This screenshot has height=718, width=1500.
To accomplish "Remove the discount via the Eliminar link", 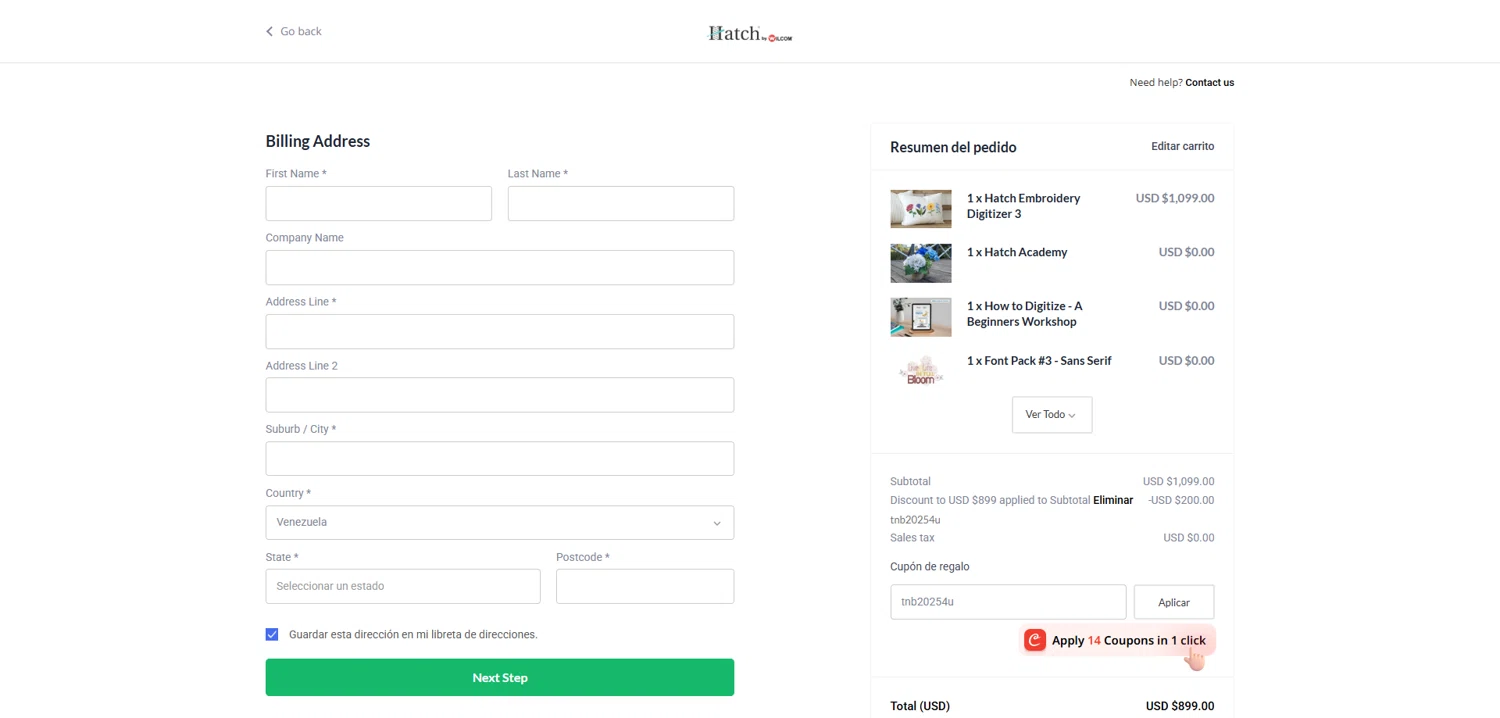I will [1113, 500].
